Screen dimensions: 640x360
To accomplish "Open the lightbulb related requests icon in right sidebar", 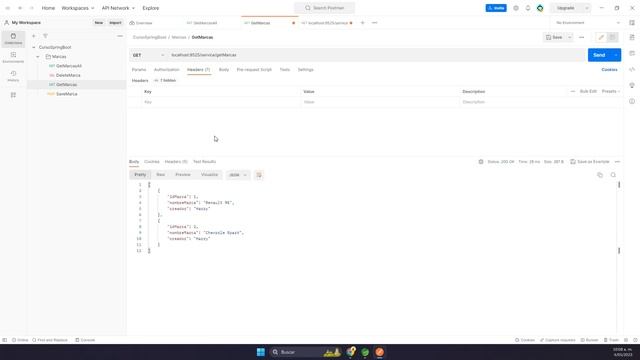I will point(632,85).
